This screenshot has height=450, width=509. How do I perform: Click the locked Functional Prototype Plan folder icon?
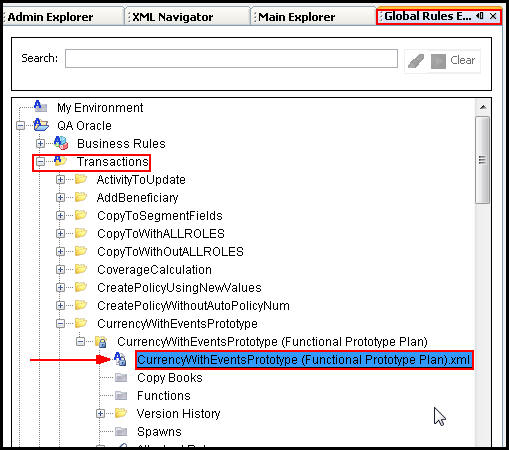(x=101, y=342)
